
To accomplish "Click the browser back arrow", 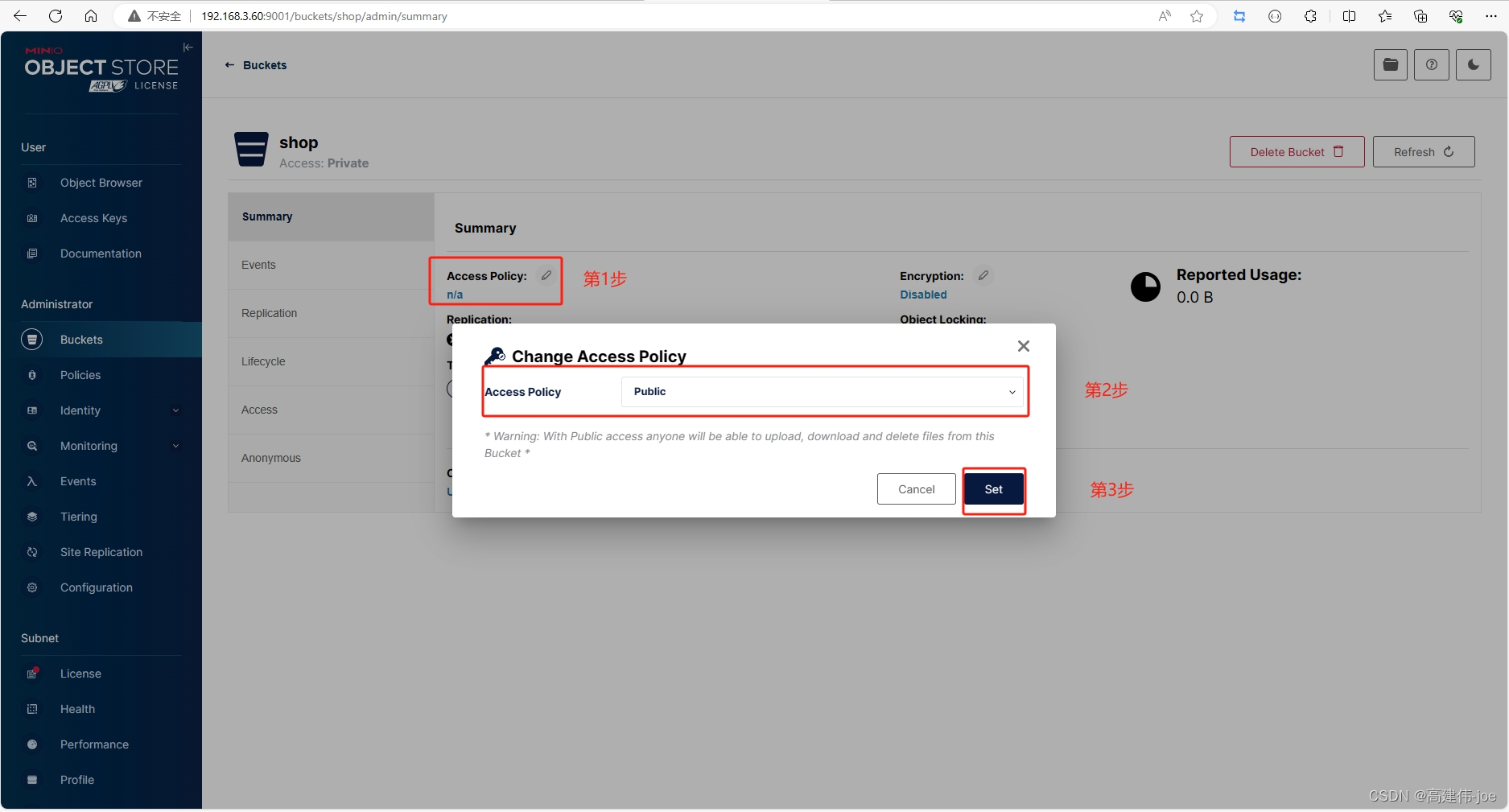I will (x=20, y=16).
